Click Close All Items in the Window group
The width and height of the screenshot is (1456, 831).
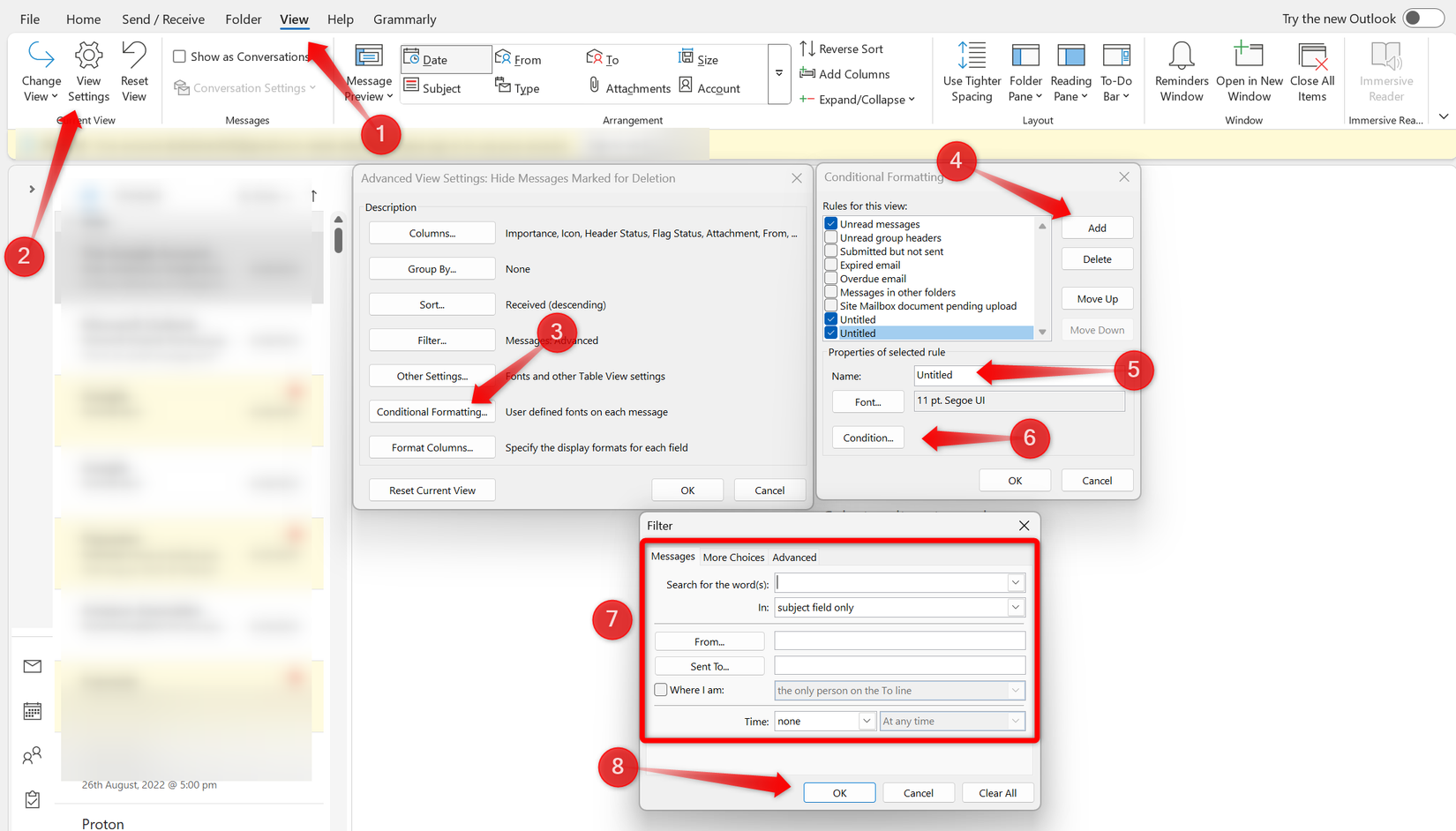(x=1312, y=71)
